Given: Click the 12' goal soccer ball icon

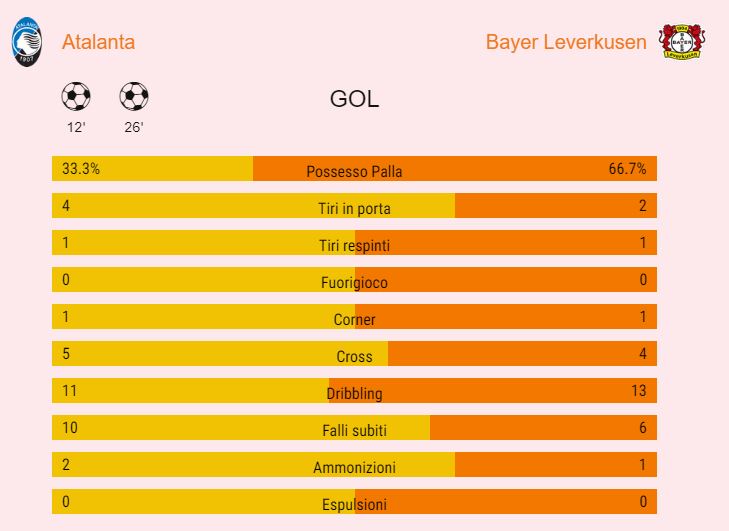Looking at the screenshot, I should coord(76,97).
